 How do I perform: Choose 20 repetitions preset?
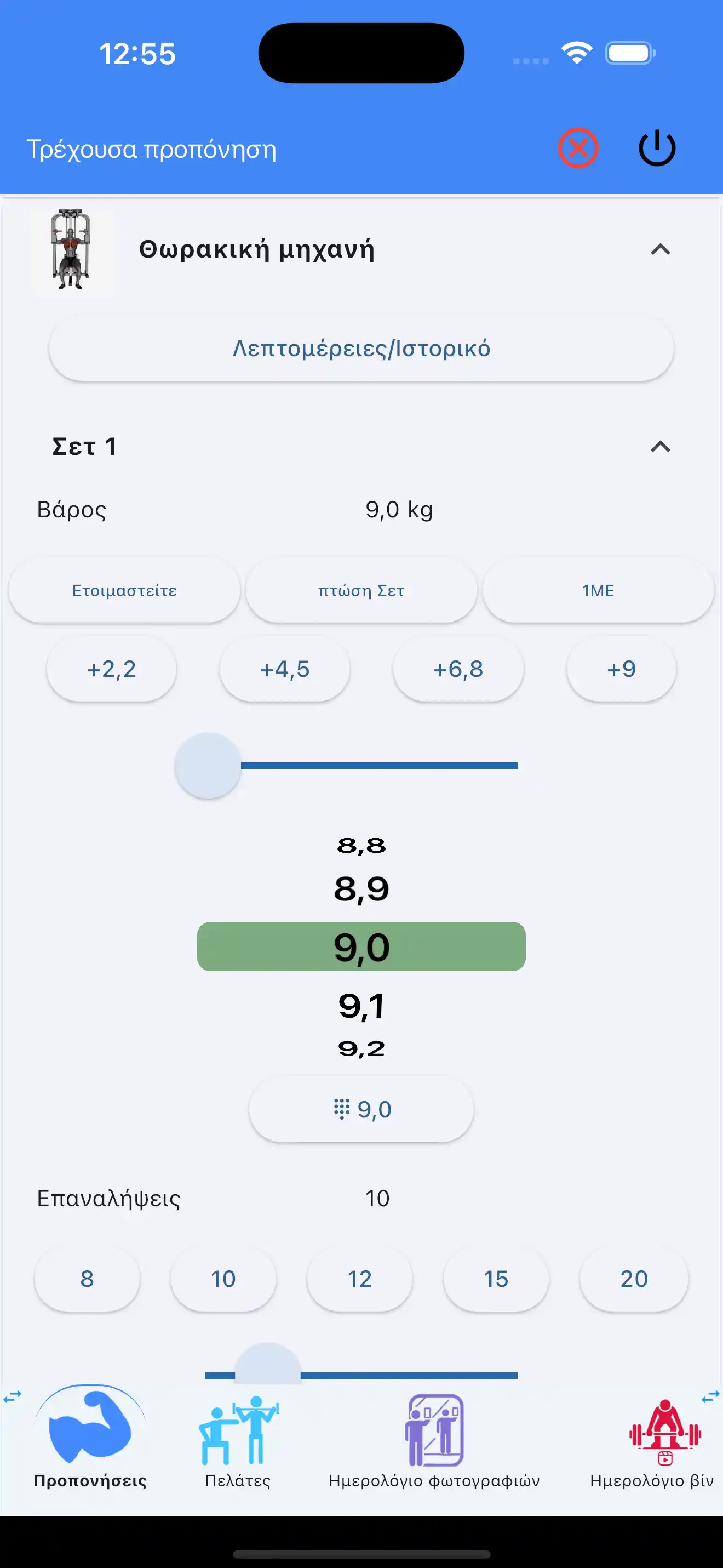(634, 1278)
